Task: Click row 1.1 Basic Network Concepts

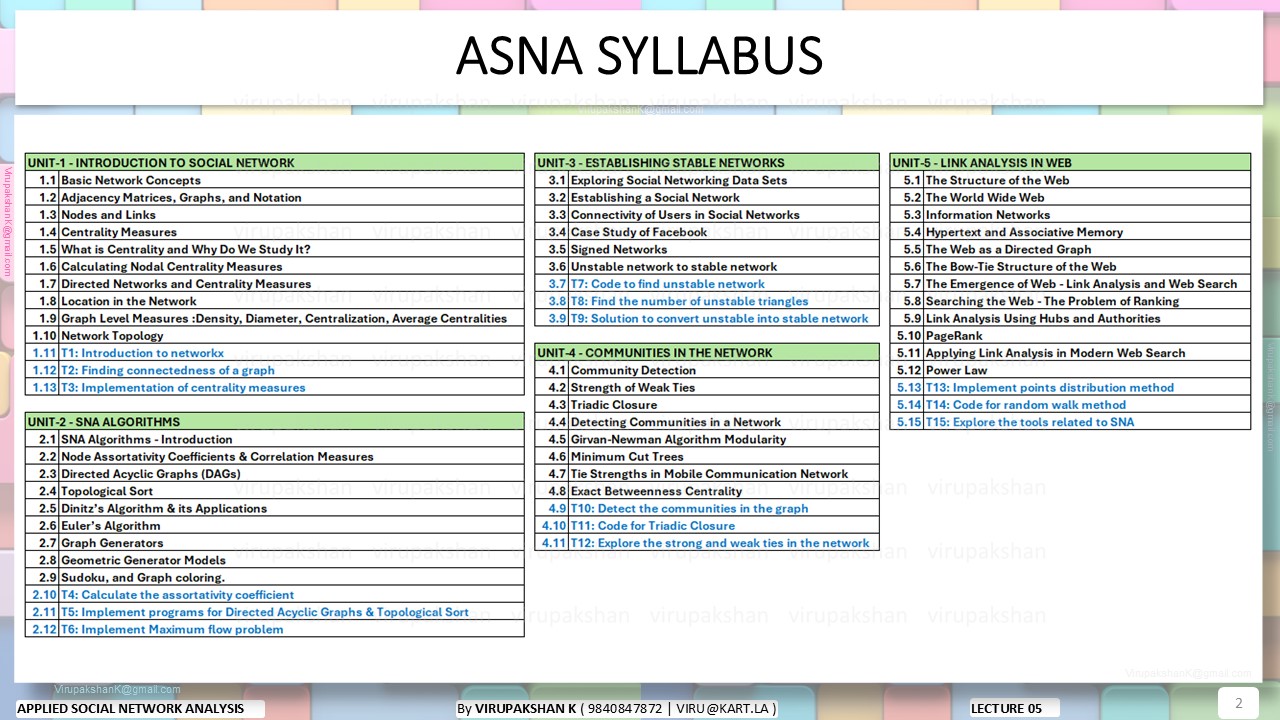Action: pos(275,180)
